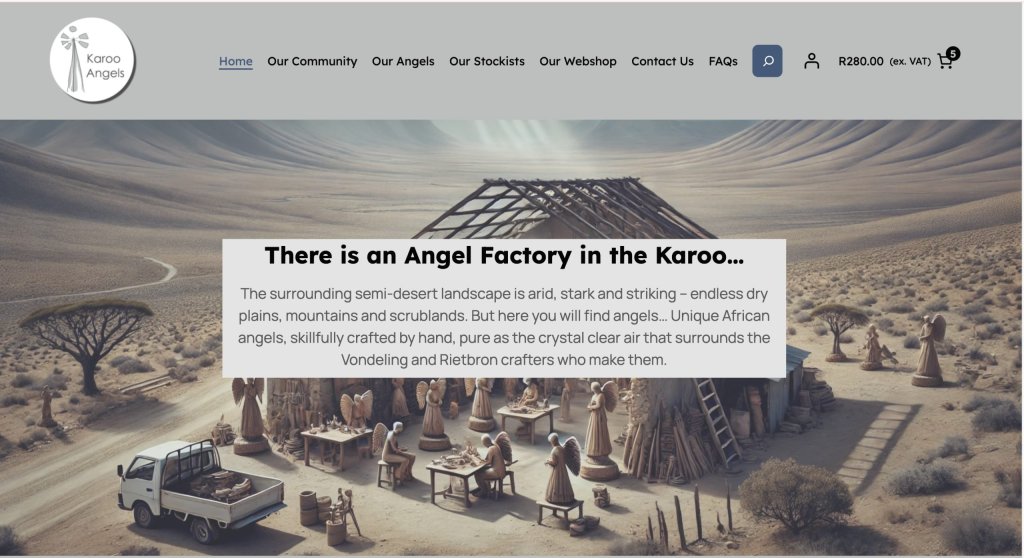The width and height of the screenshot is (1024, 558).
Task: Open the user account icon
Action: 811,61
